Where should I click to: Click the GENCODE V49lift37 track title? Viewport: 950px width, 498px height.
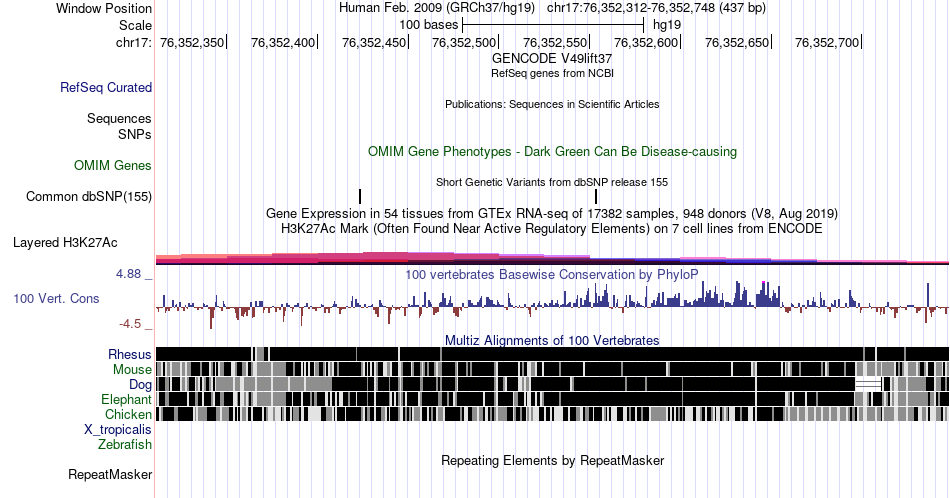552,59
